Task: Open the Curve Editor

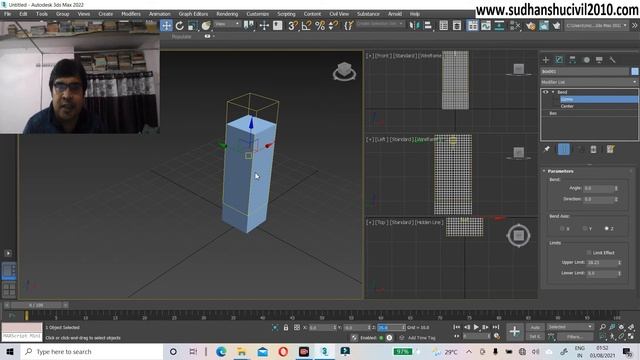Action: click(486, 26)
